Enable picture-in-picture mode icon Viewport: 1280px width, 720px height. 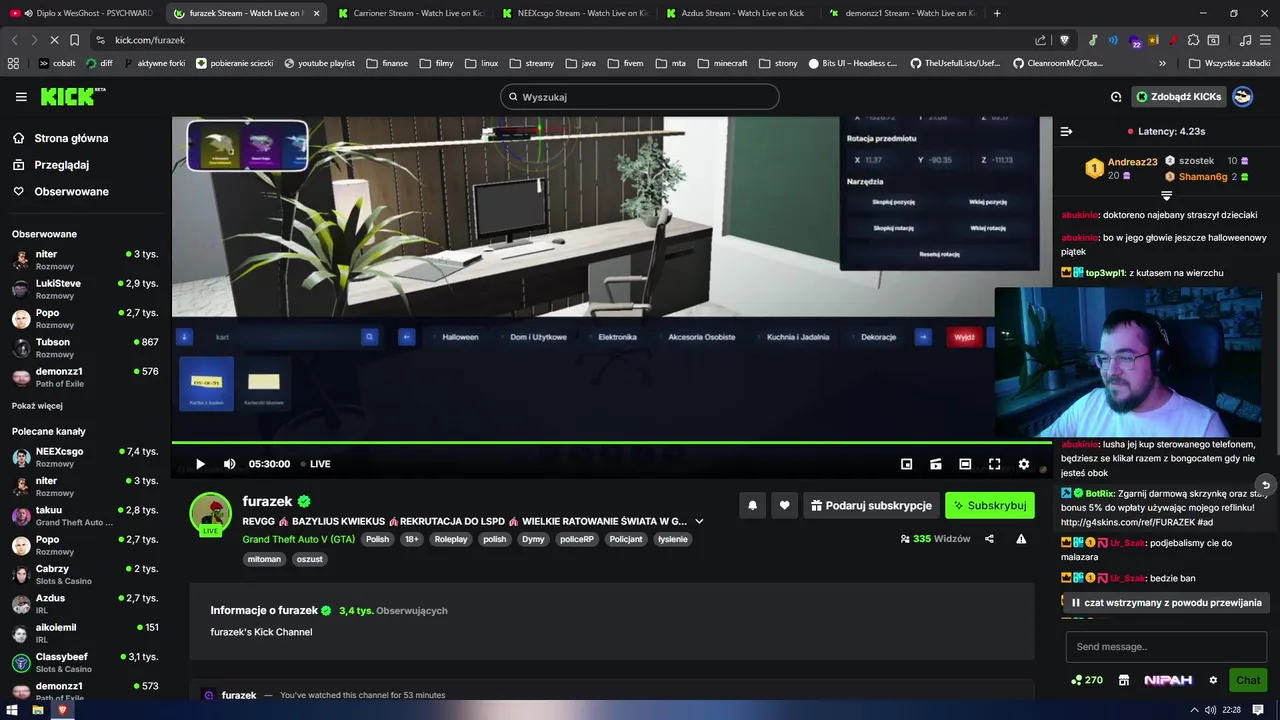[907, 464]
